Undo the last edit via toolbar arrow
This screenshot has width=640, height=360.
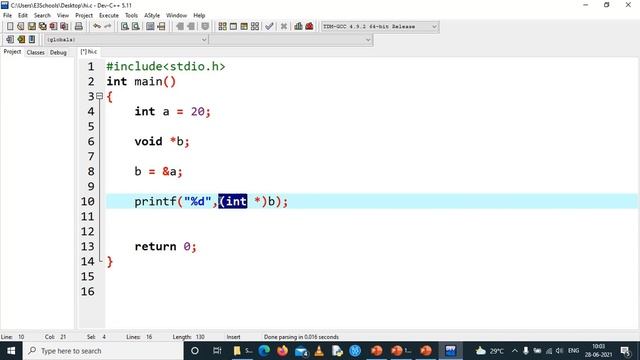(97, 27)
